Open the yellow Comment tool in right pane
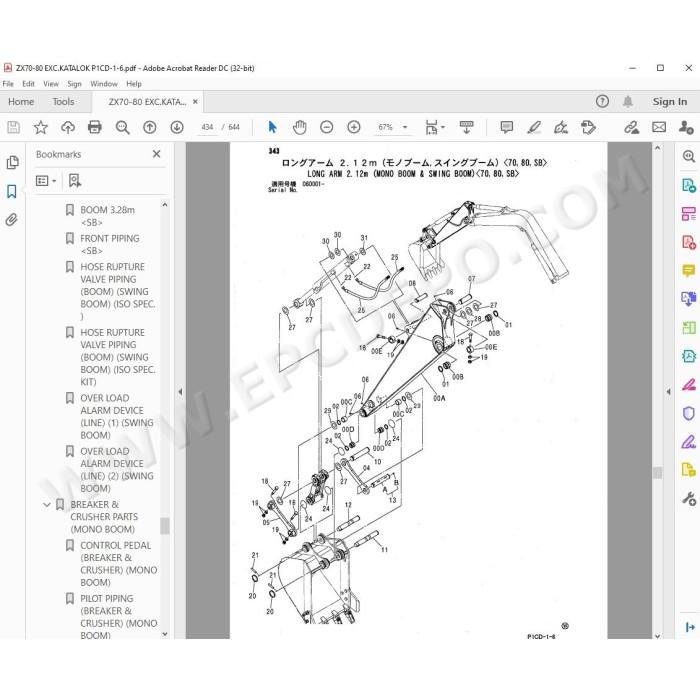The image size is (700, 700). click(x=689, y=271)
